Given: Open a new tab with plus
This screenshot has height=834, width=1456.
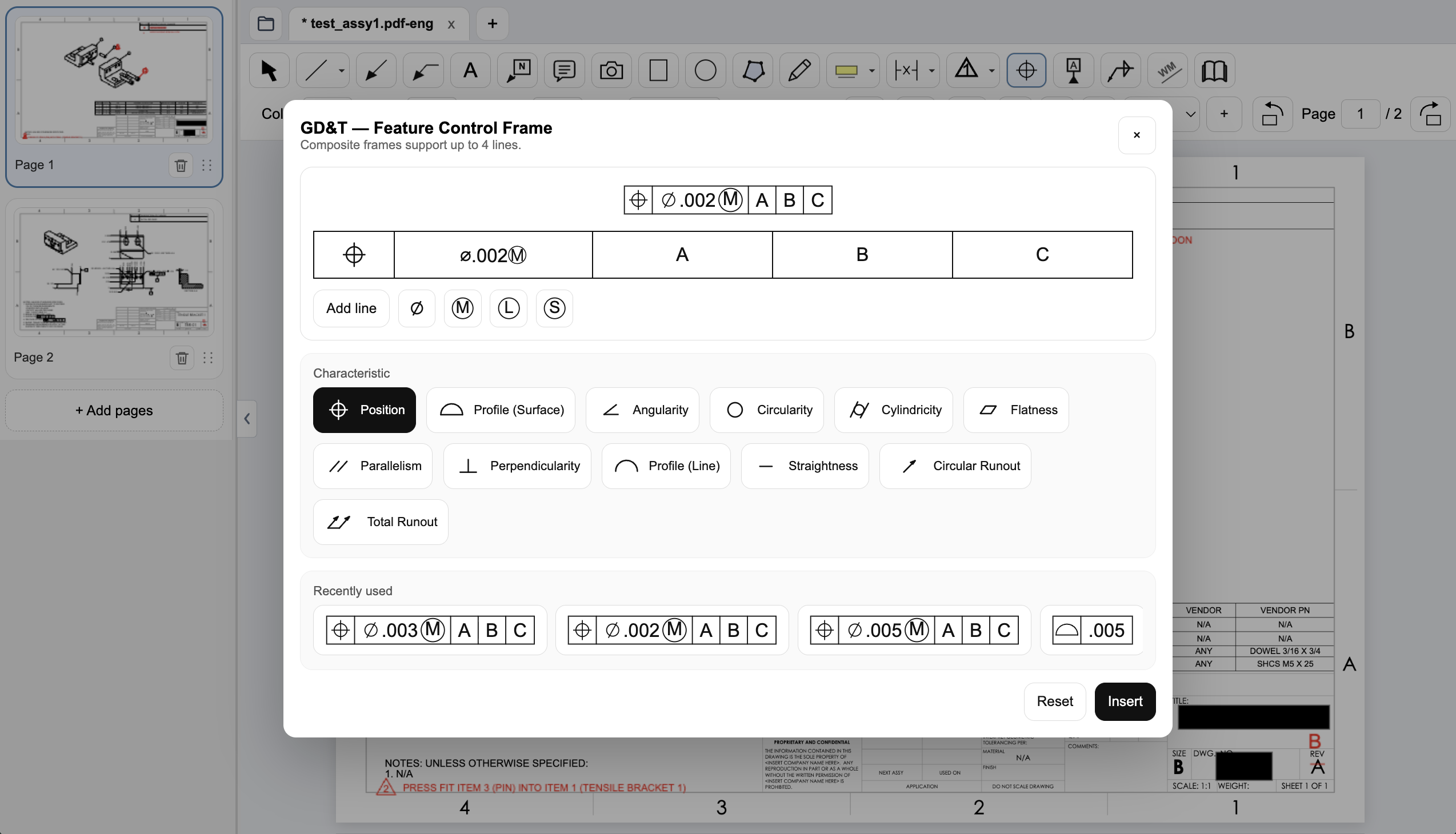Looking at the screenshot, I should click(492, 23).
